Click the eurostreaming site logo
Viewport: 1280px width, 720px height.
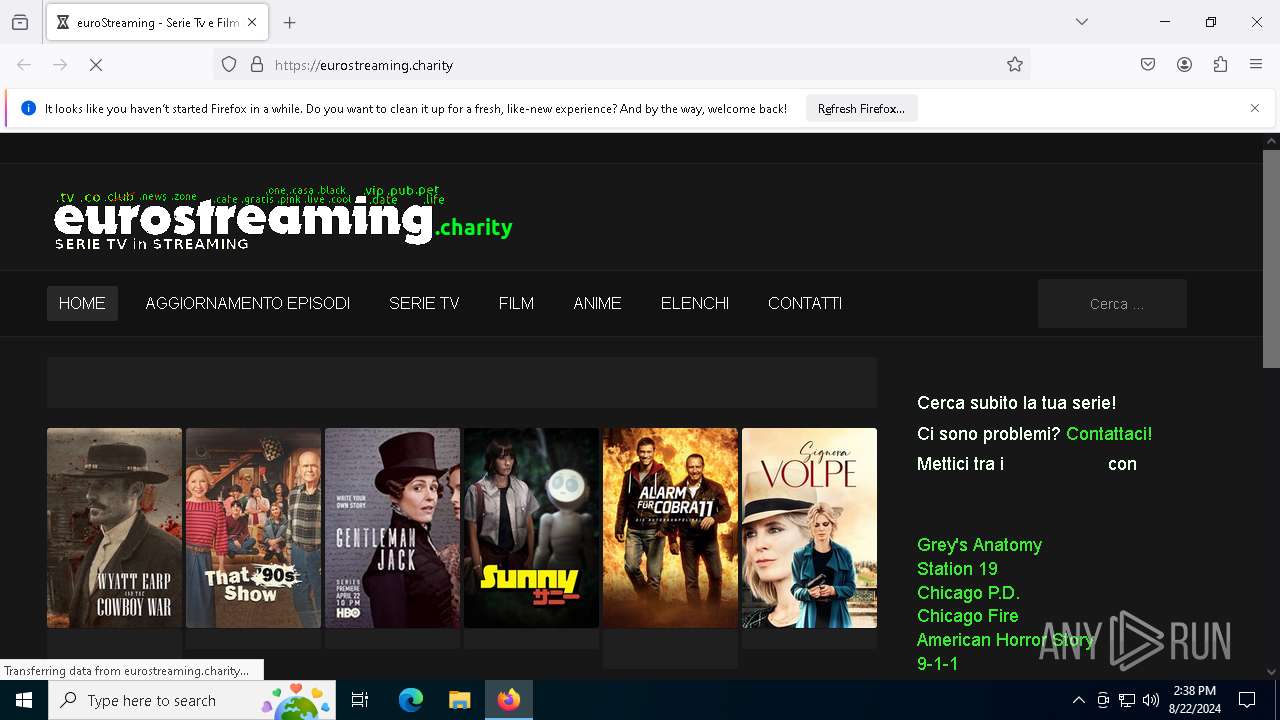click(283, 217)
